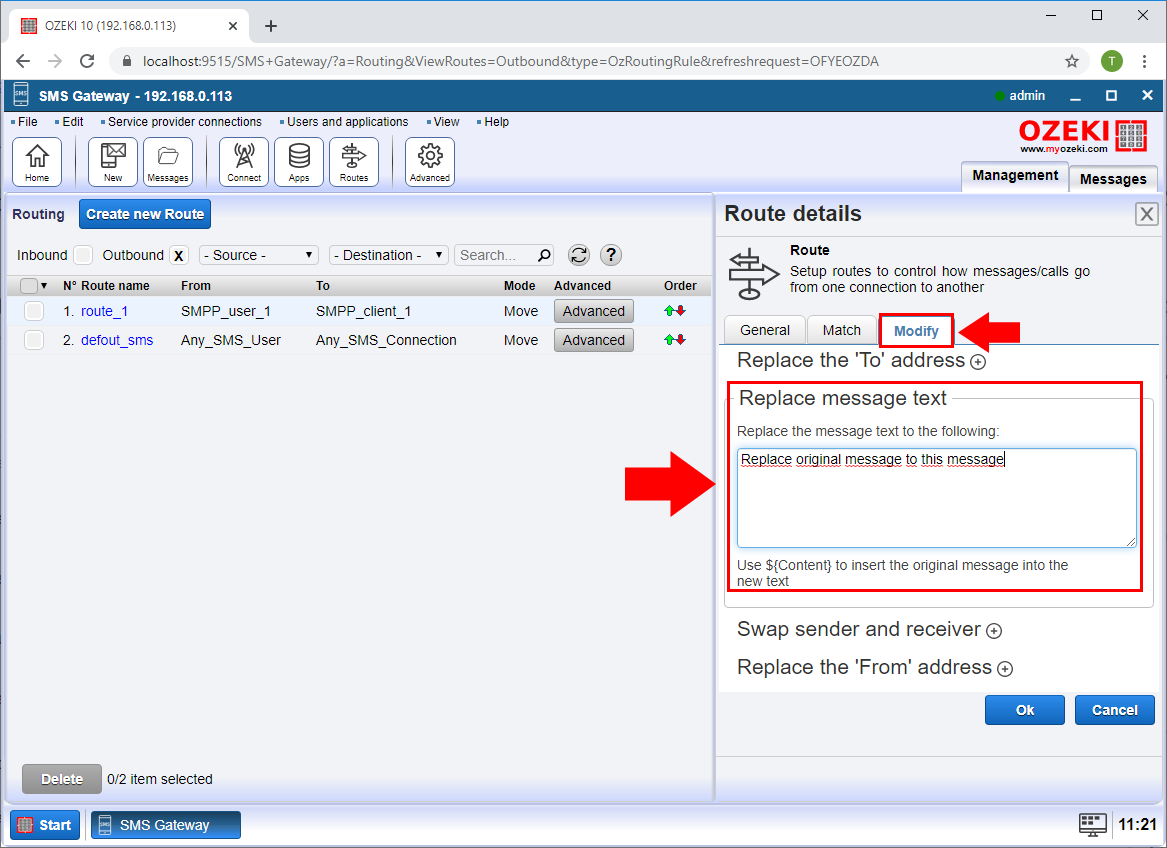Reload the browser page
The image size is (1167, 848).
point(87,61)
